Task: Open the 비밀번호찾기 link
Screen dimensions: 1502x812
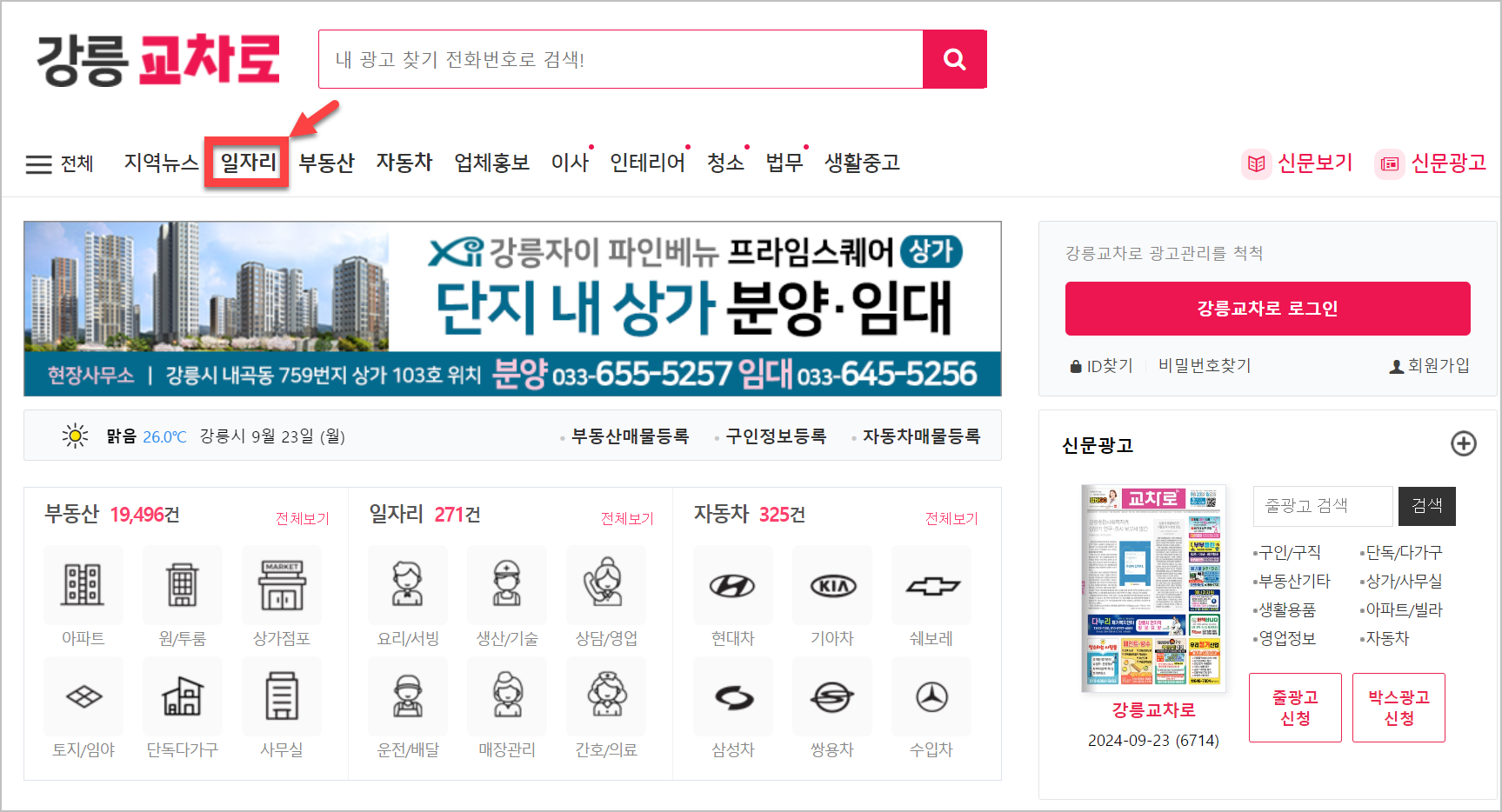Action: pos(1205,366)
